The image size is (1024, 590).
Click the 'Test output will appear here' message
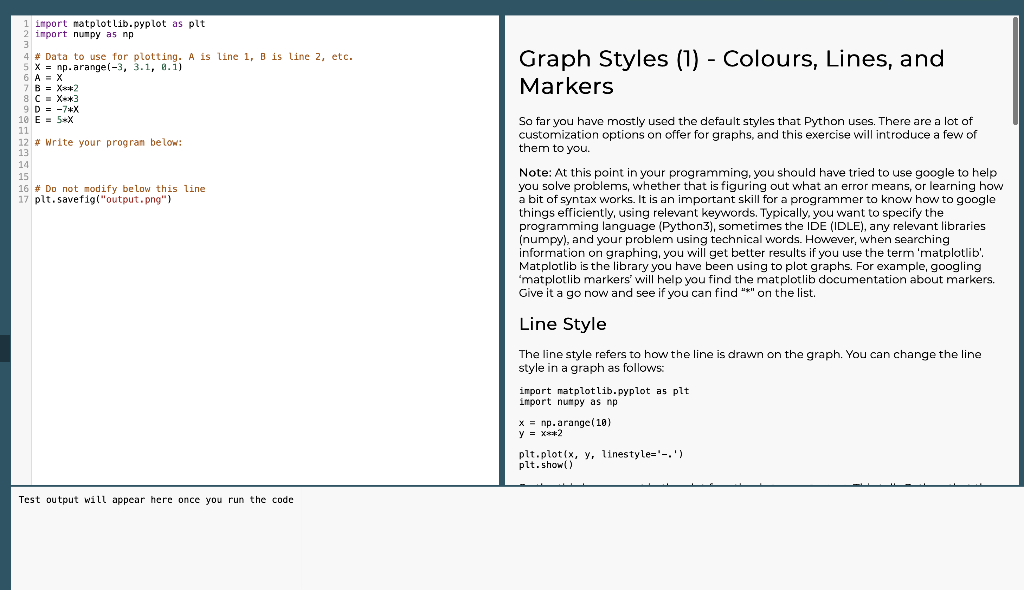[156, 500]
